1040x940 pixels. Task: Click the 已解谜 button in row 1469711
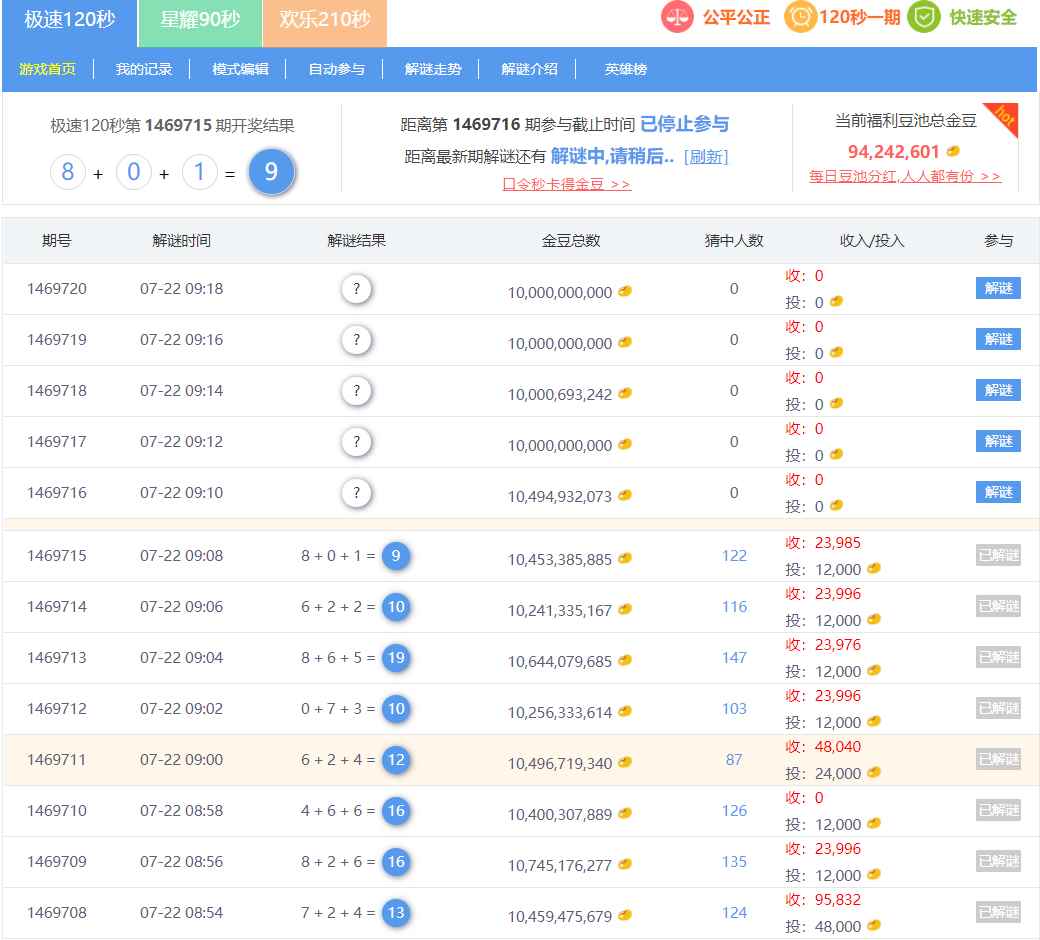click(x=998, y=759)
